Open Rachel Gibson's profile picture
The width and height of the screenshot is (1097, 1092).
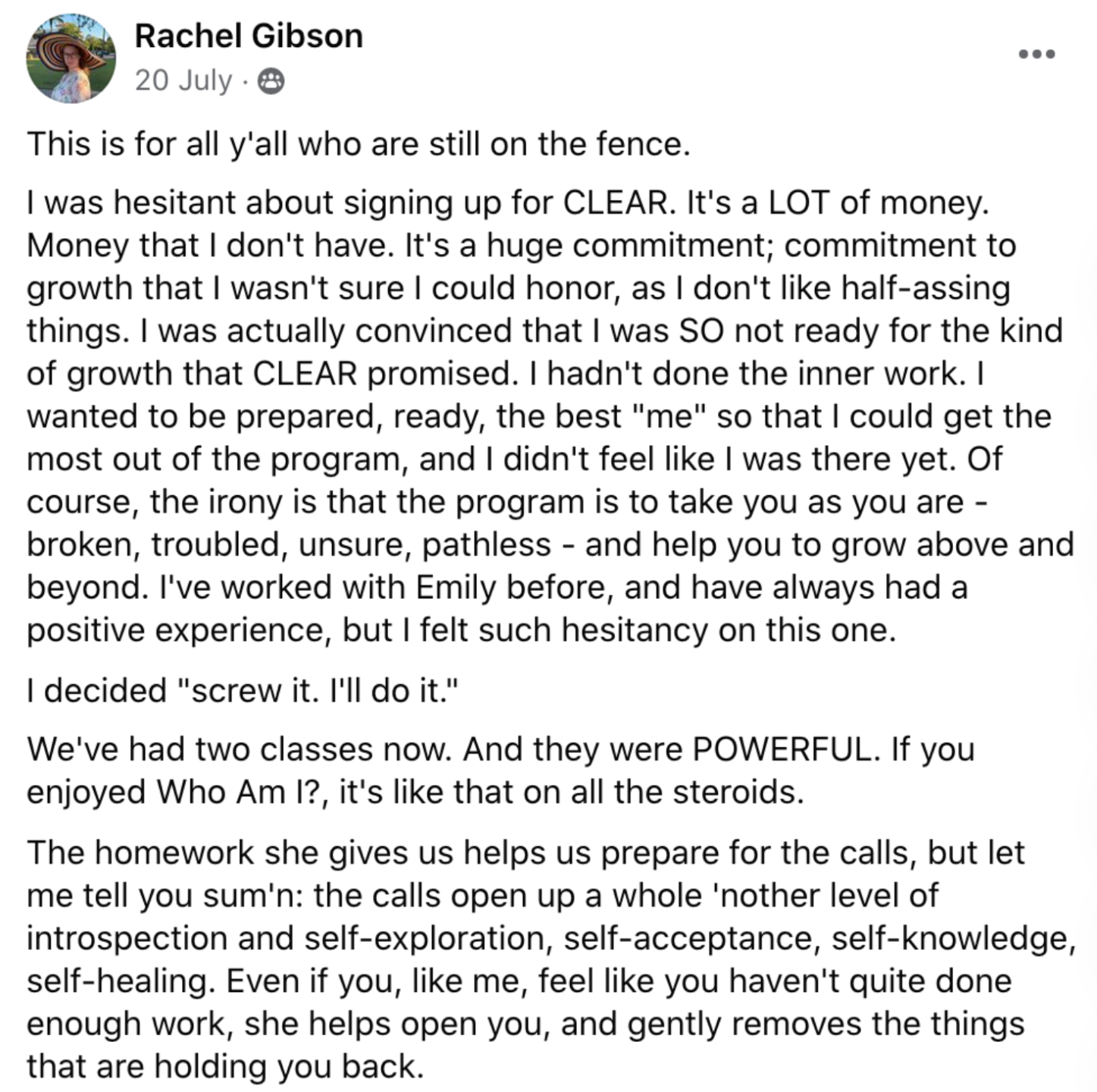(x=71, y=58)
